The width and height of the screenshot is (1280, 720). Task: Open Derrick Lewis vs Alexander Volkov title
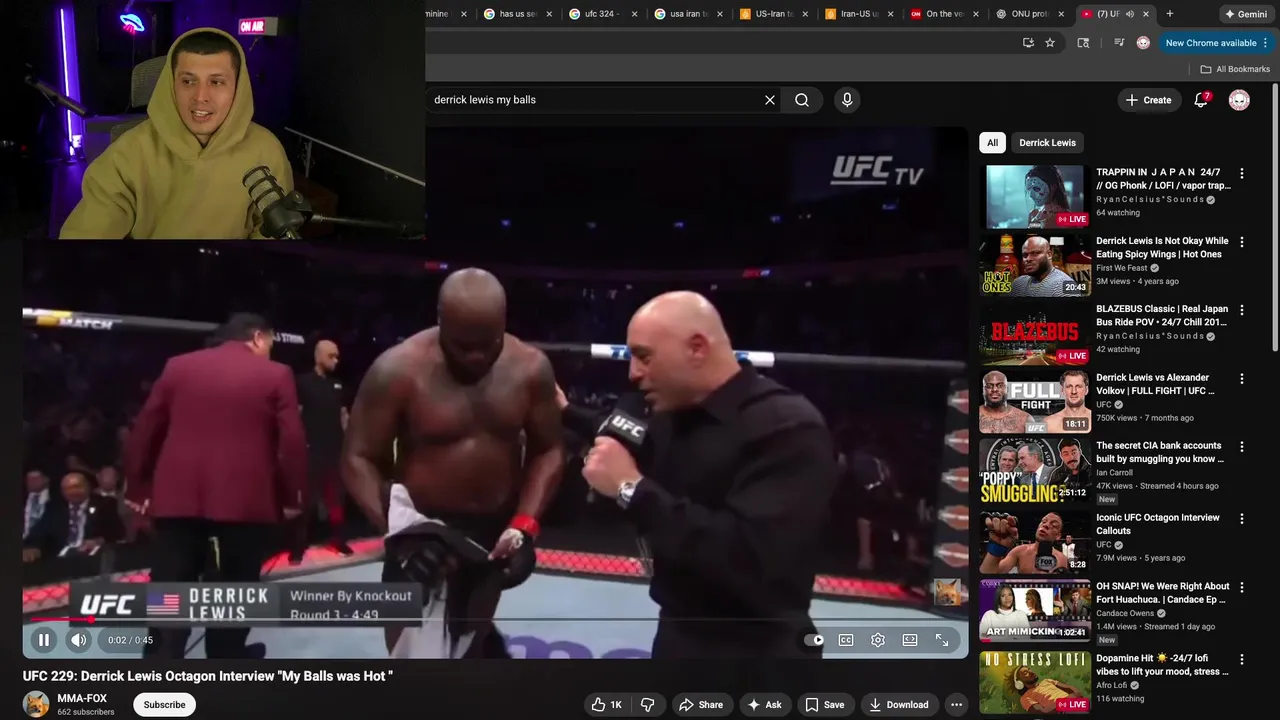[1155, 384]
